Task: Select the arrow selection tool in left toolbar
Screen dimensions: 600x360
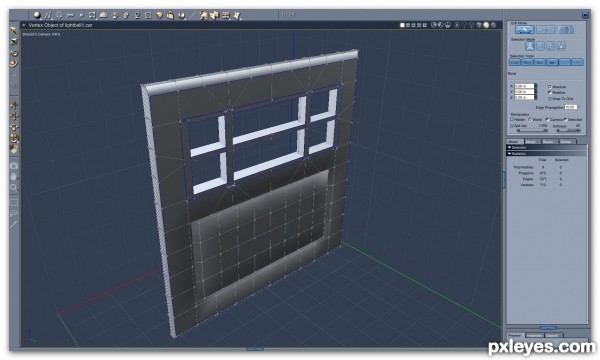Action: (x=13, y=30)
